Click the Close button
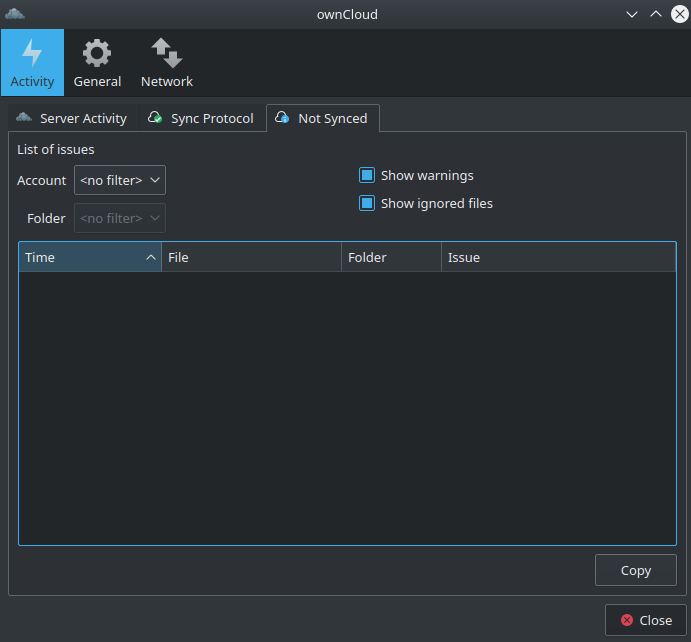The height and width of the screenshot is (642, 691). tap(646, 620)
